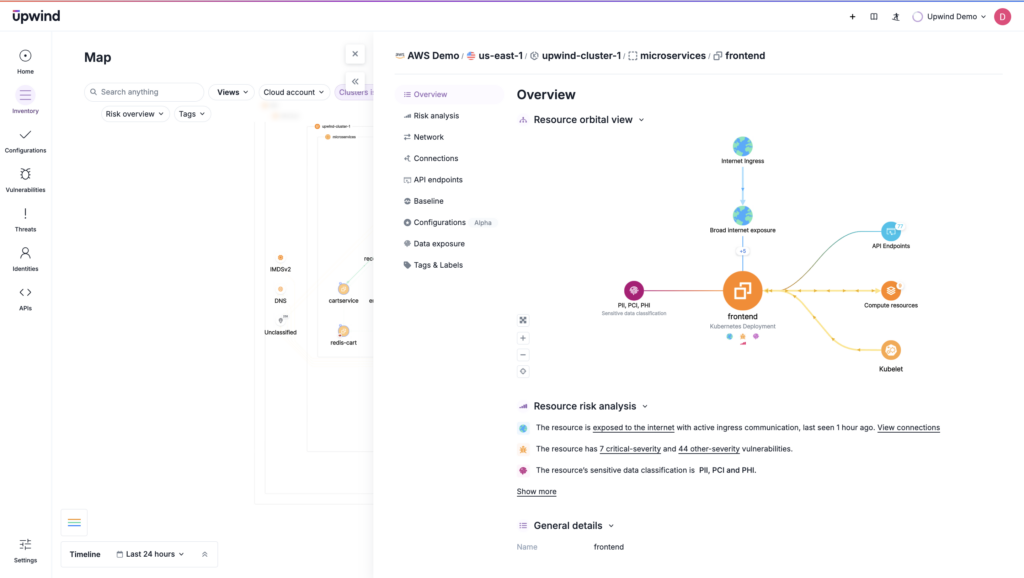Open the Threats section
The height and width of the screenshot is (578, 1024).
[x=25, y=220]
